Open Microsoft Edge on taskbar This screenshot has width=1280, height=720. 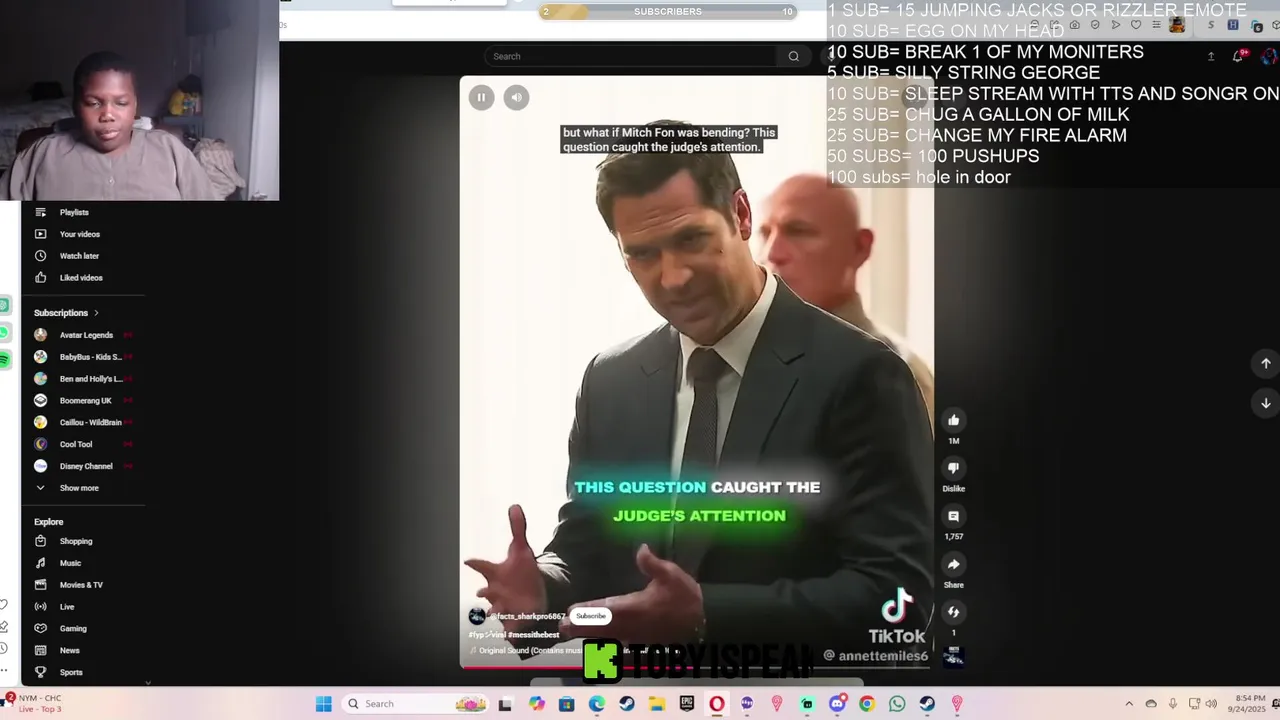point(596,704)
